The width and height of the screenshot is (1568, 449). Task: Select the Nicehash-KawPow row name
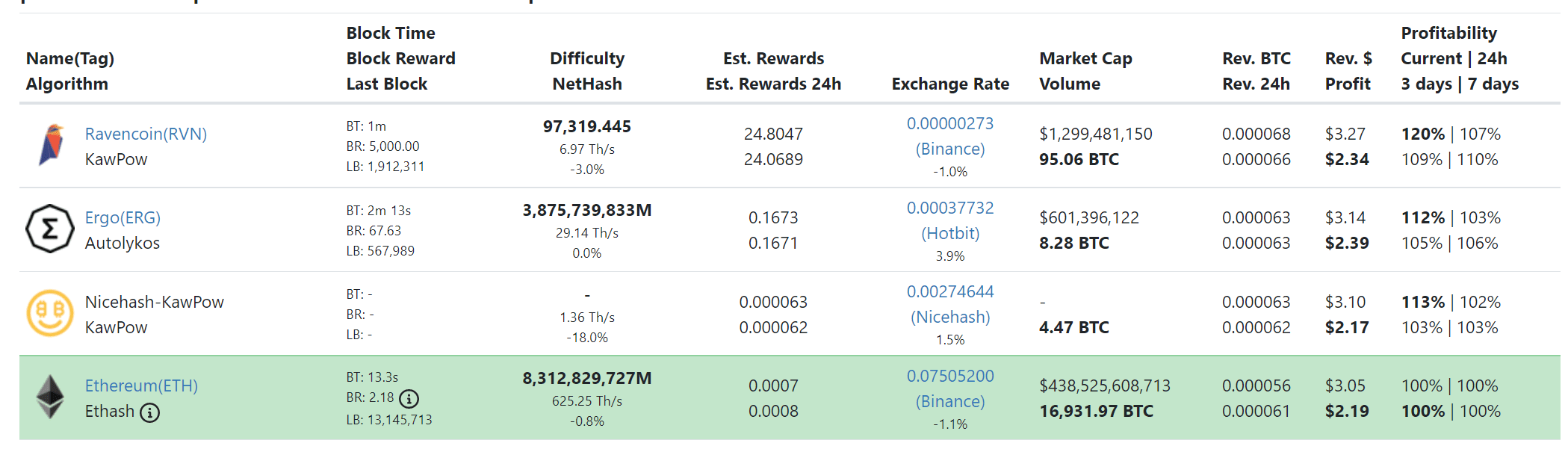(155, 302)
